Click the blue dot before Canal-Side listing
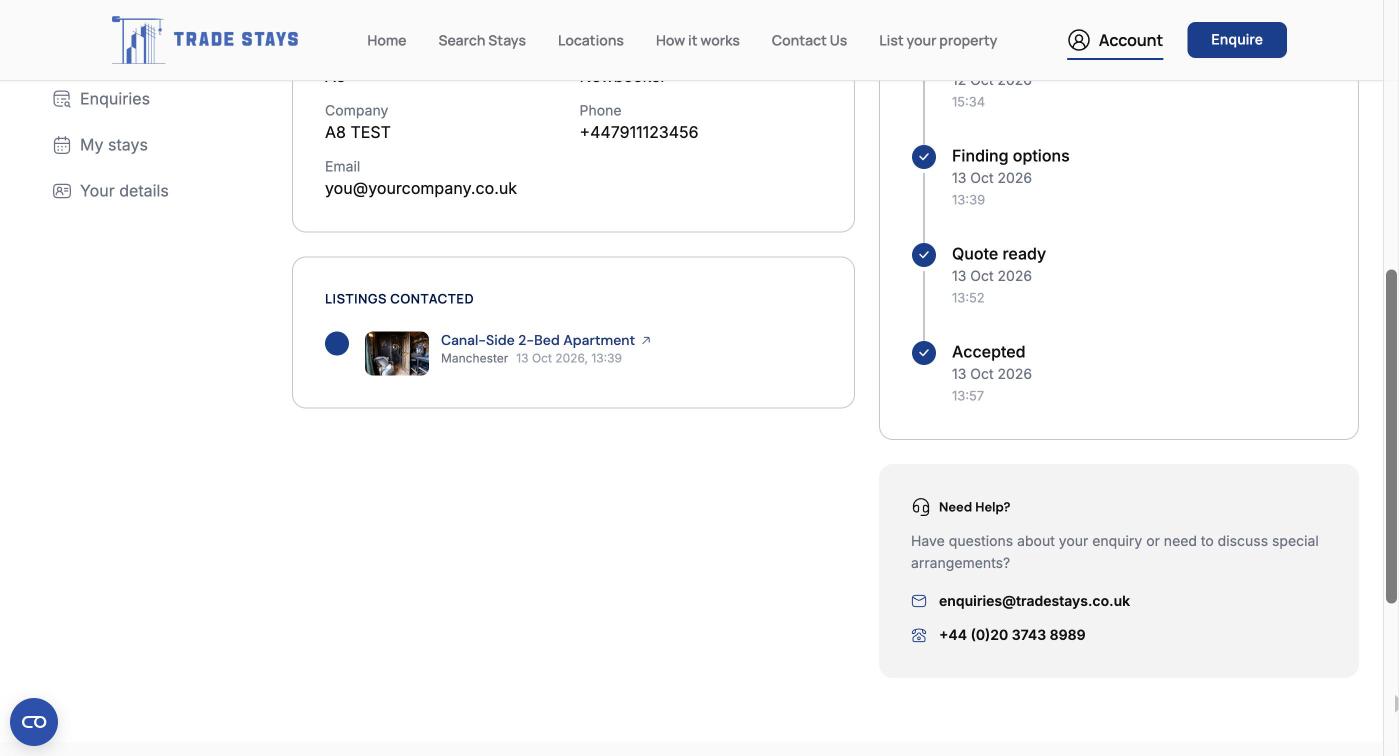 337,344
